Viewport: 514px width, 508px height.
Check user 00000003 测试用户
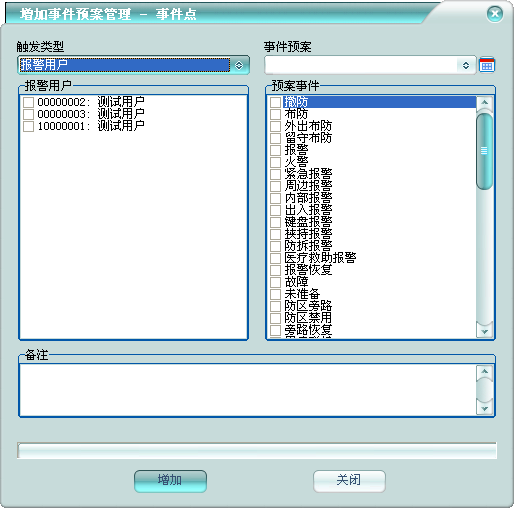(28, 114)
